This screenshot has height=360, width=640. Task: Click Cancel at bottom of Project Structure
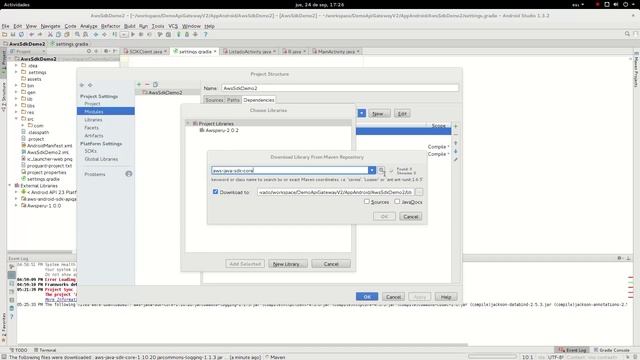pyautogui.click(x=393, y=297)
